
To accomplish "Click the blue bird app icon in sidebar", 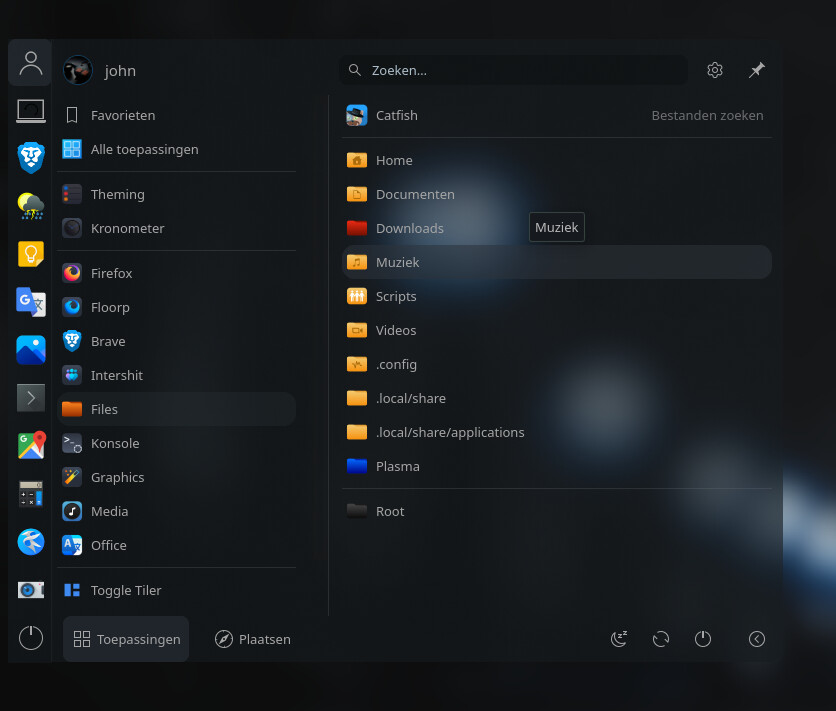I will point(31,542).
